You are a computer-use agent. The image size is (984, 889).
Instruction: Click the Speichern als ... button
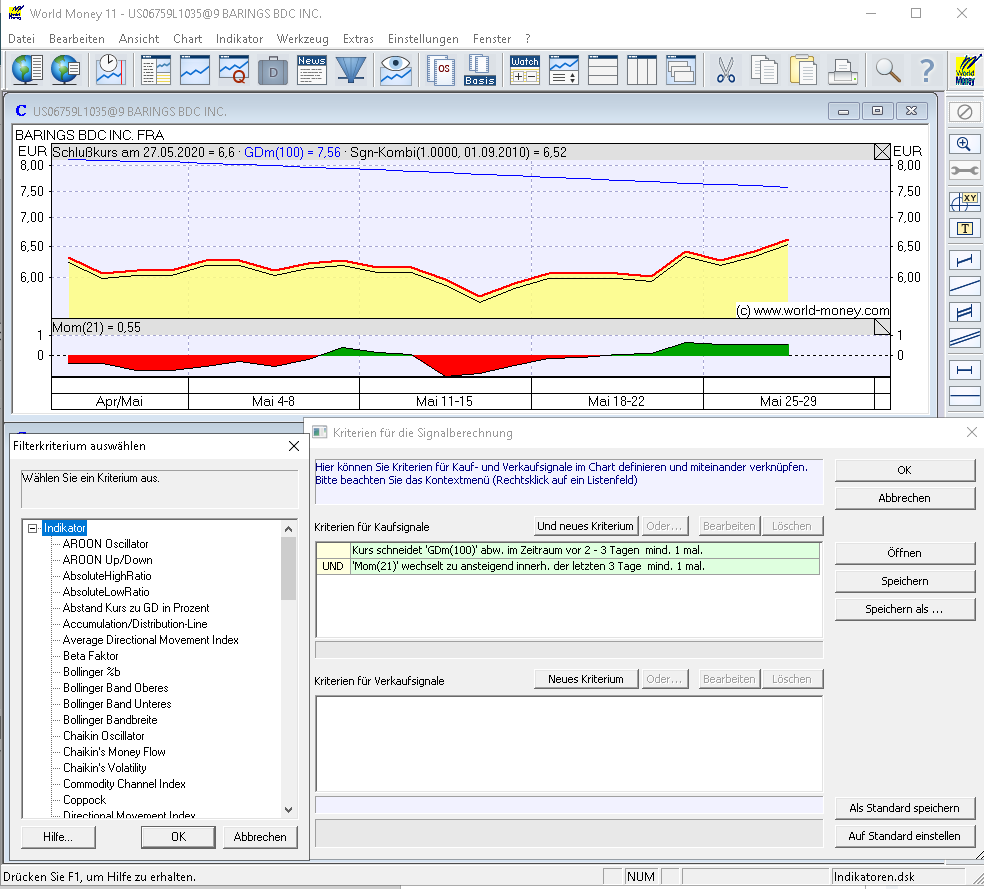[904, 609]
